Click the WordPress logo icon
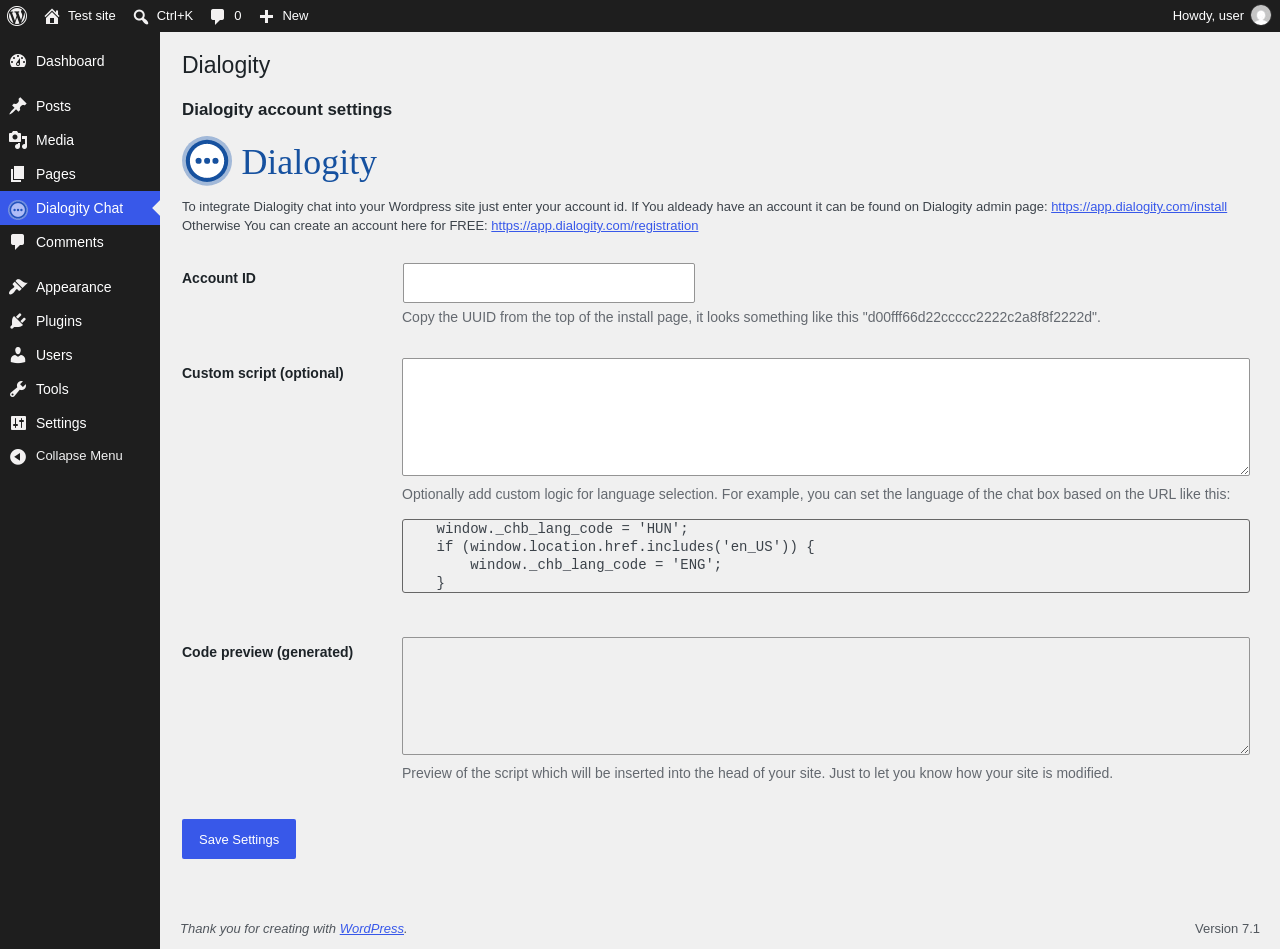Viewport: 1280px width, 949px height. [x=17, y=16]
